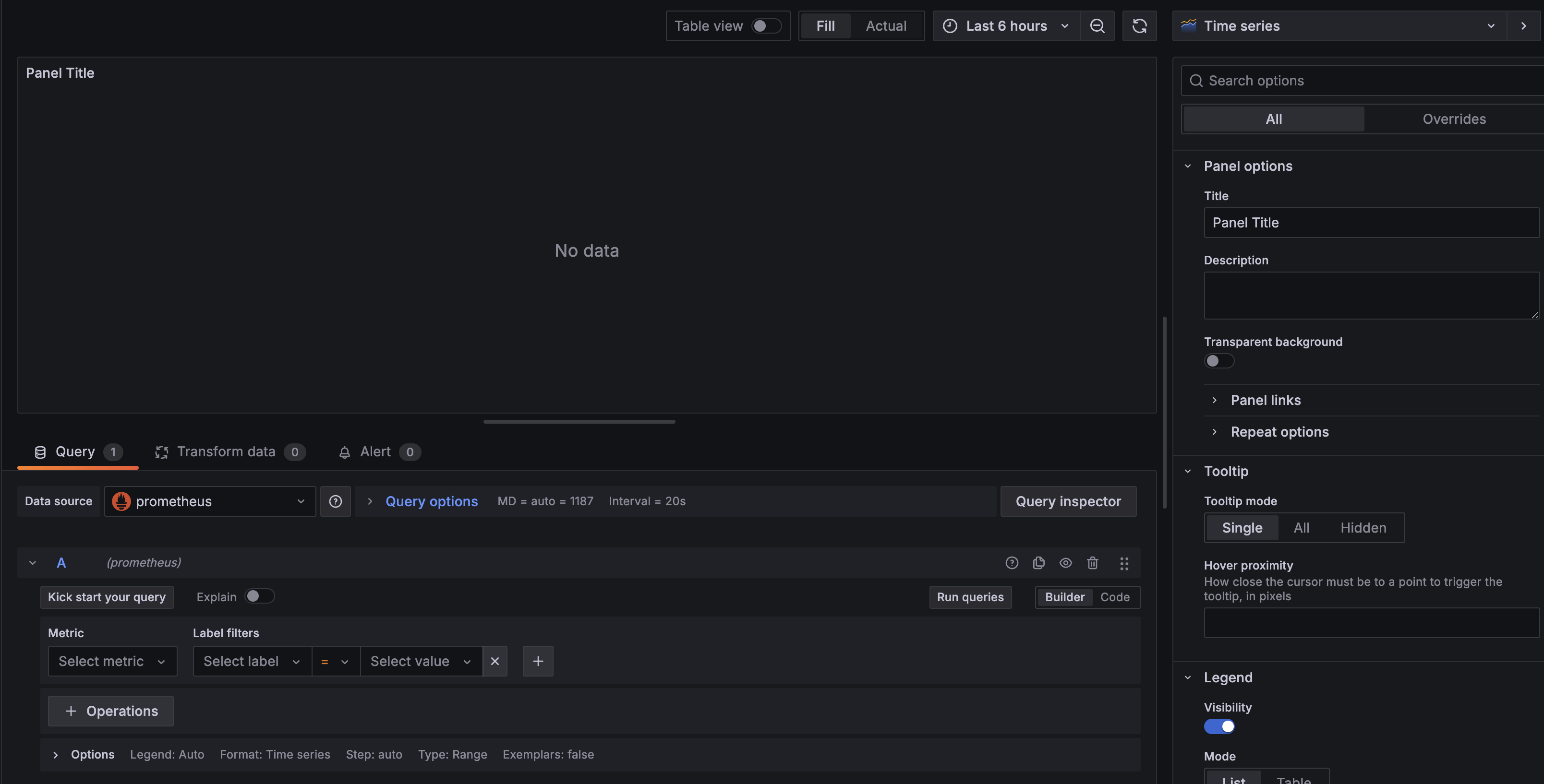The width and height of the screenshot is (1544, 784).
Task: Select the All options tab
Action: [1274, 119]
